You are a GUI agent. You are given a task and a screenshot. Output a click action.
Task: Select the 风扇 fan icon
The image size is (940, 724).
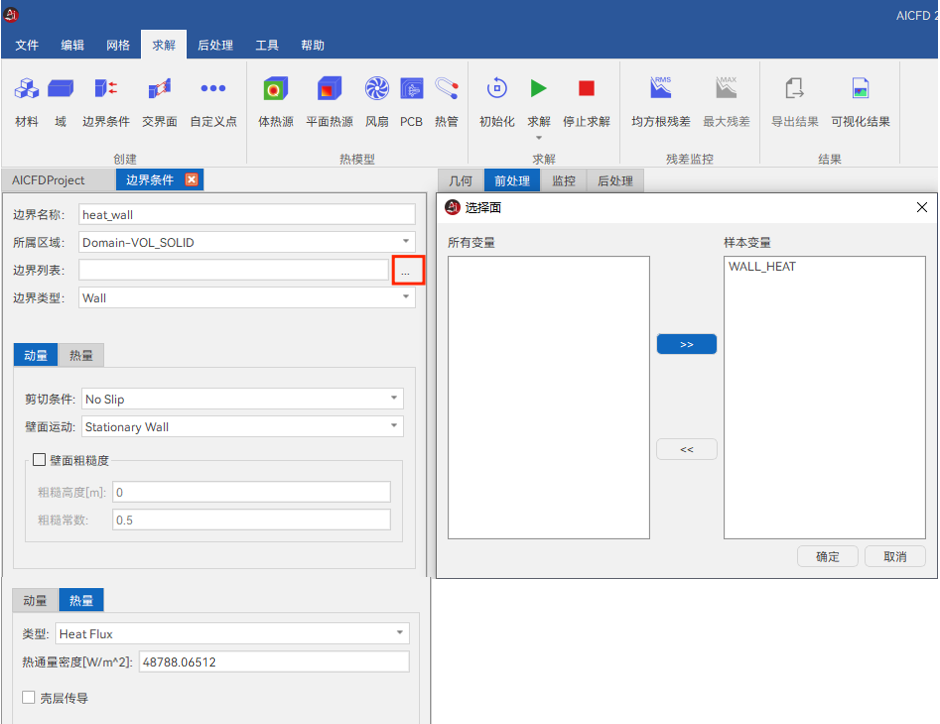377,89
